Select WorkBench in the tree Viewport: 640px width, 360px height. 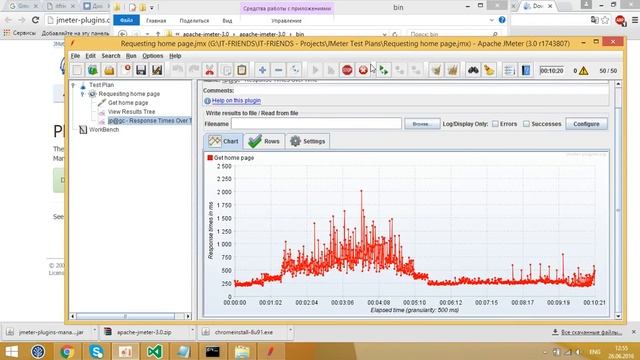click(x=104, y=130)
